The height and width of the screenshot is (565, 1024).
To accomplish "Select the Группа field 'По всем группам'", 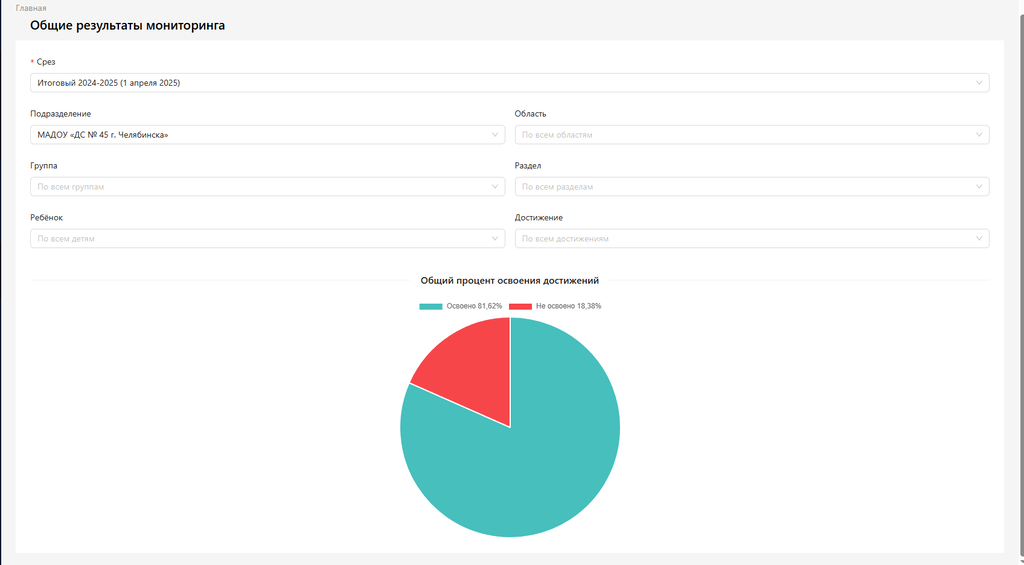I will [260, 186].
